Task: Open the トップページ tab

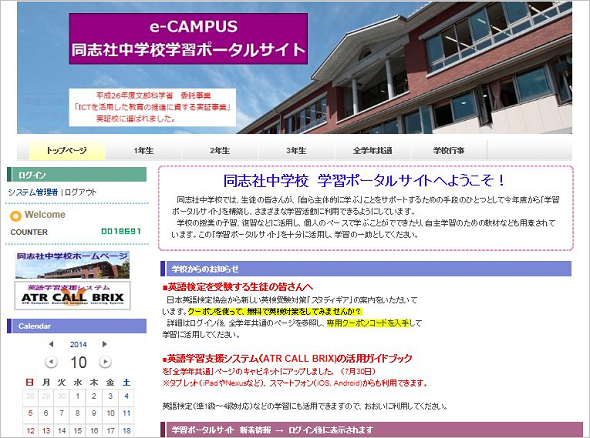Action: pos(67,151)
